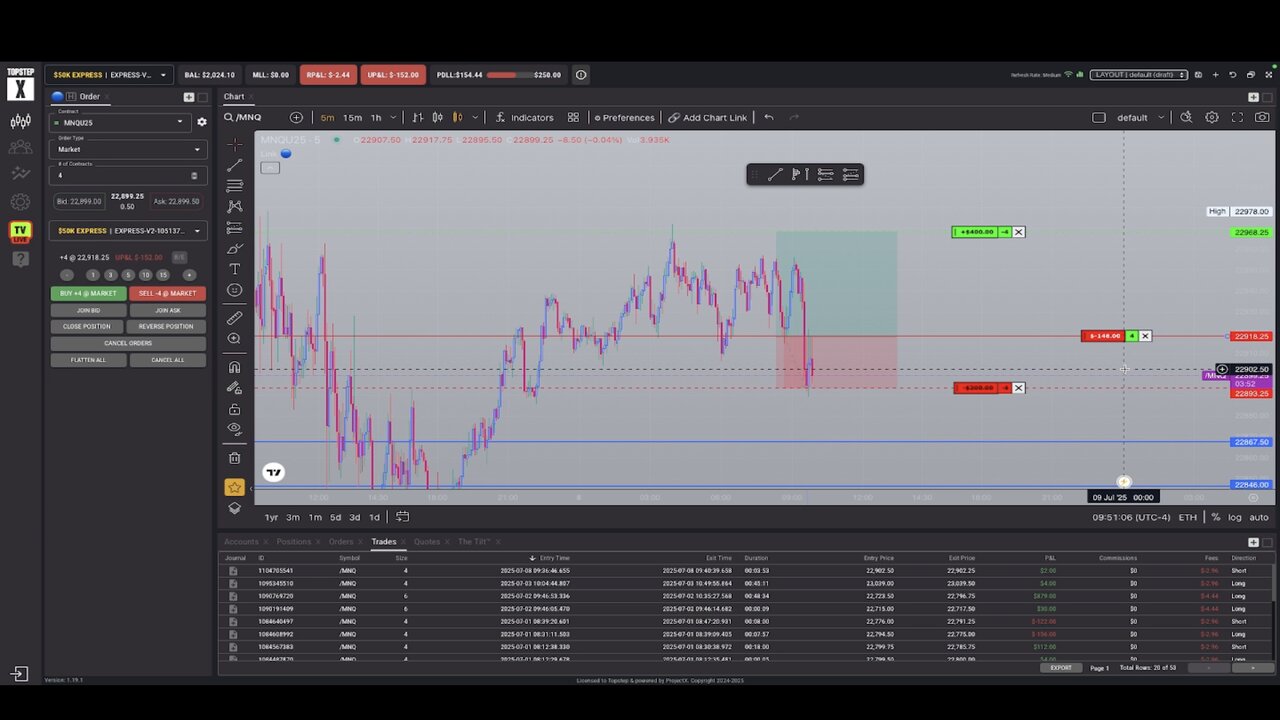Select the long position forecasting tool

coord(234,228)
